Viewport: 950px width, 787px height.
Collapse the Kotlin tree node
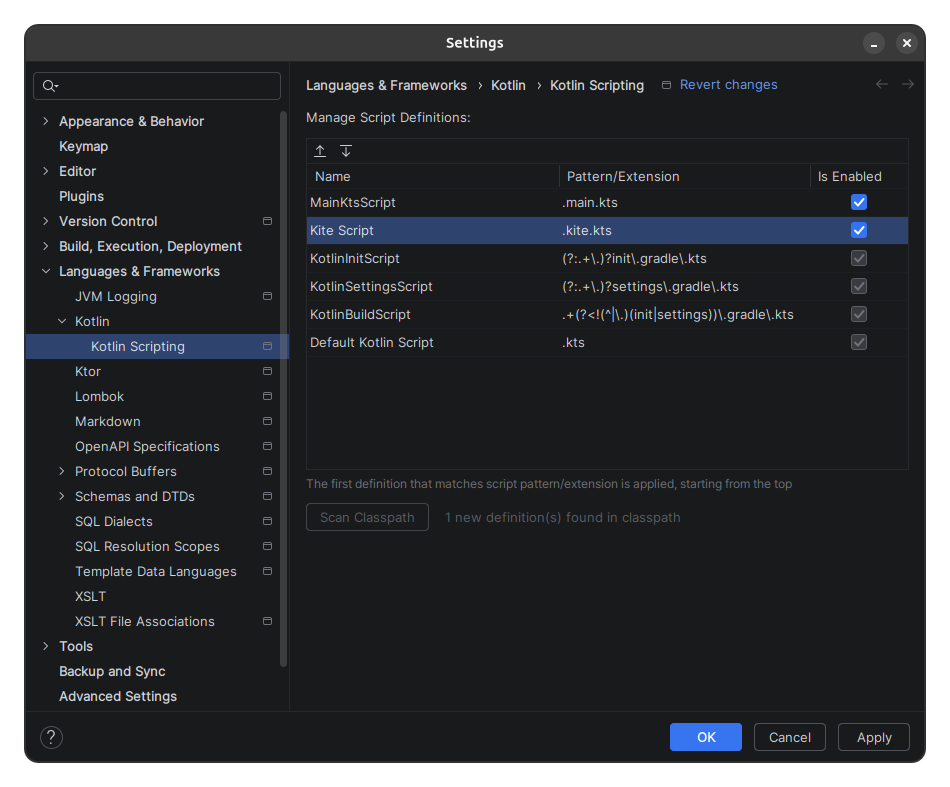62,321
